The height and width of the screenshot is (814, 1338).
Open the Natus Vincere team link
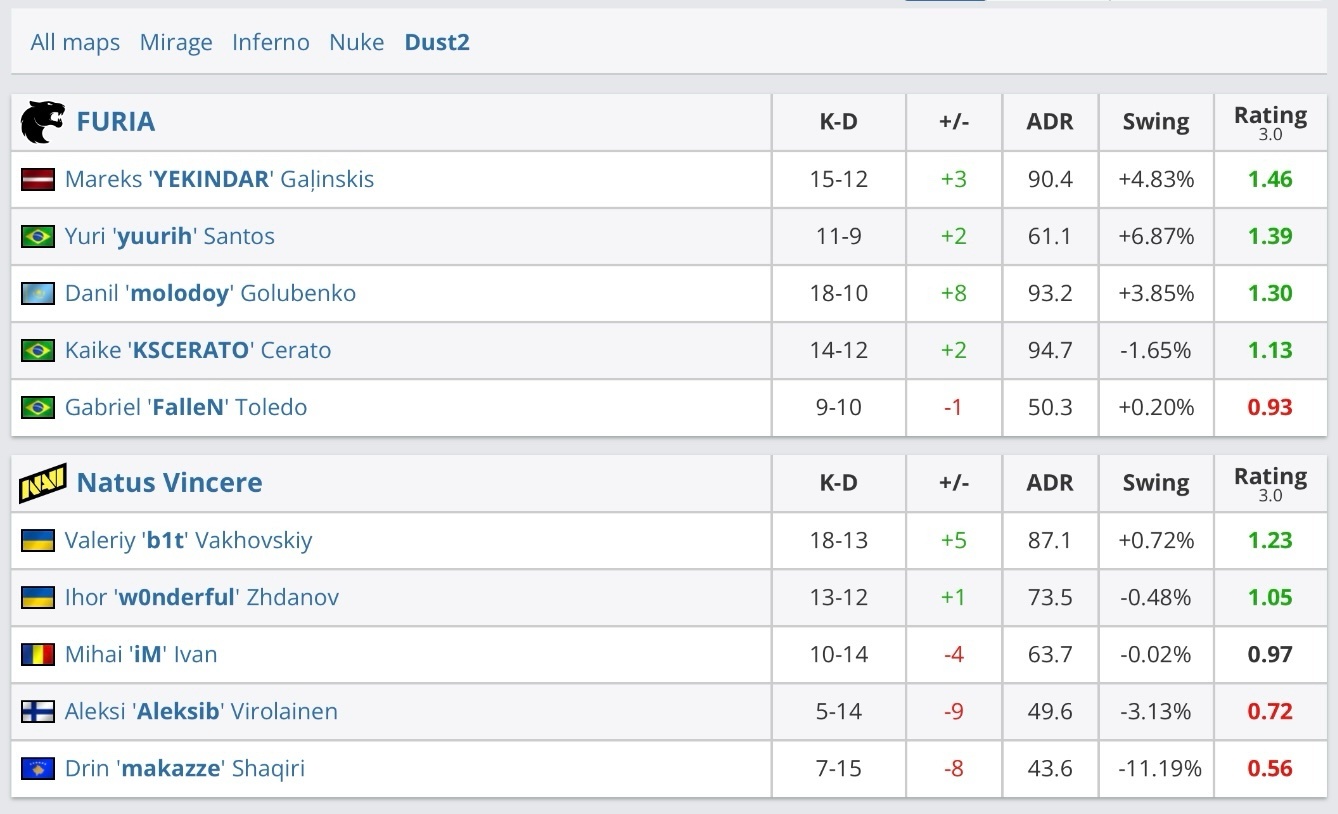coord(169,483)
